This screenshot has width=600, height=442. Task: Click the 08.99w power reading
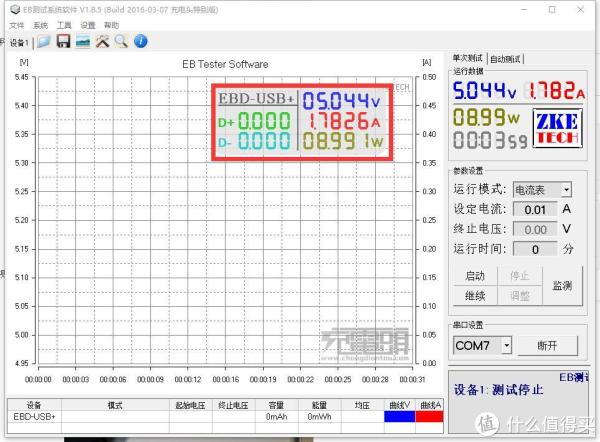(486, 117)
